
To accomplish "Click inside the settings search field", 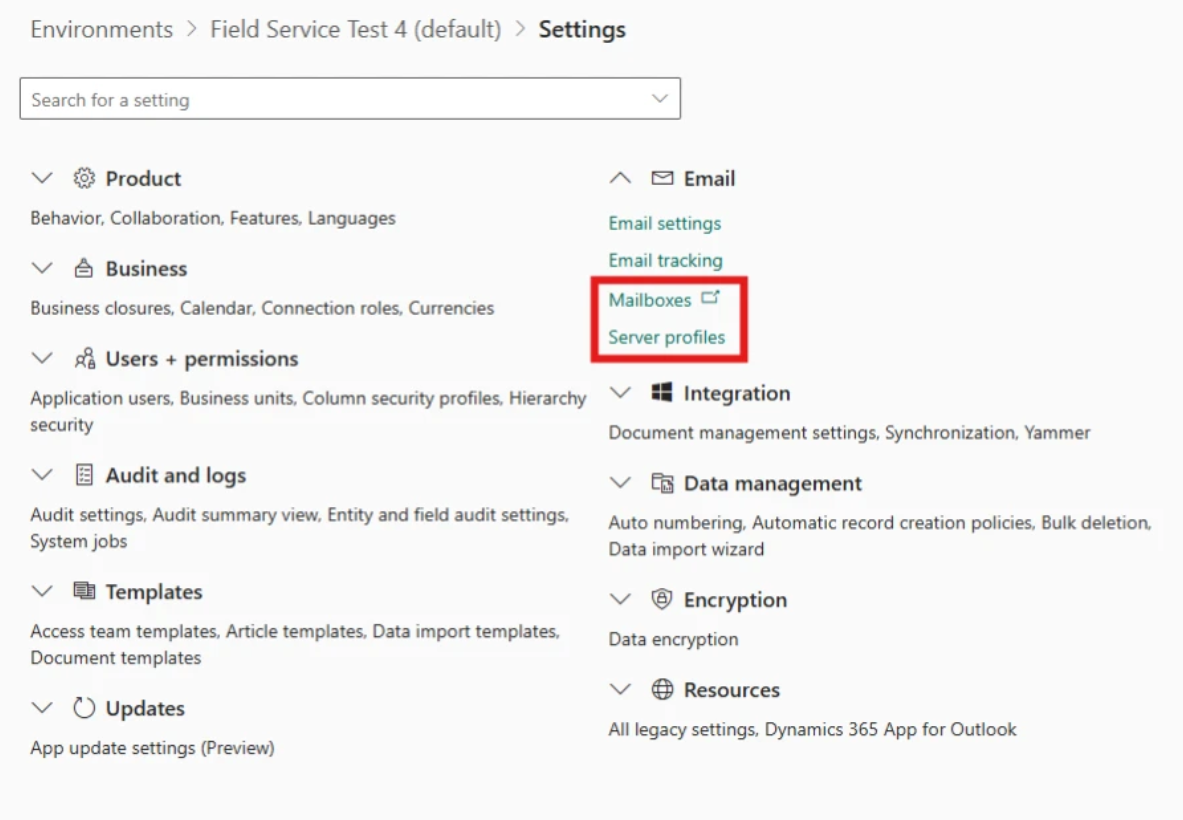I will (x=300, y=99).
